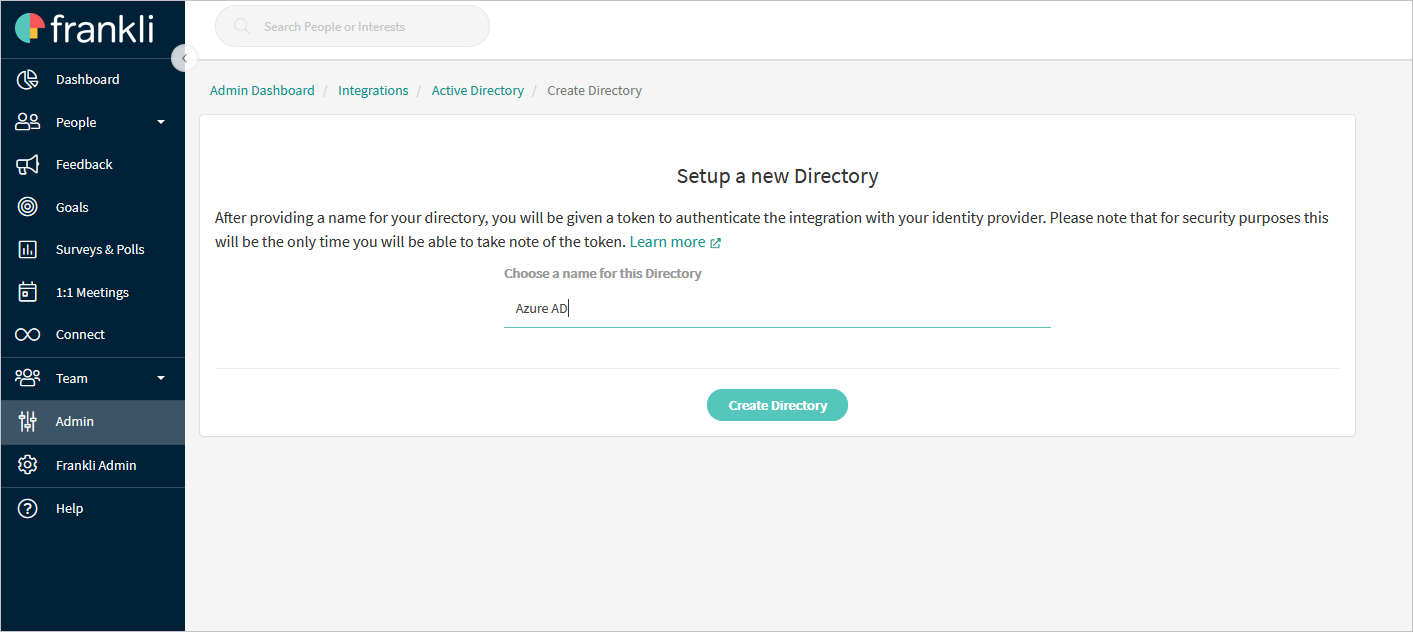Go to Admin Dashboard breadcrumb

[x=262, y=90]
